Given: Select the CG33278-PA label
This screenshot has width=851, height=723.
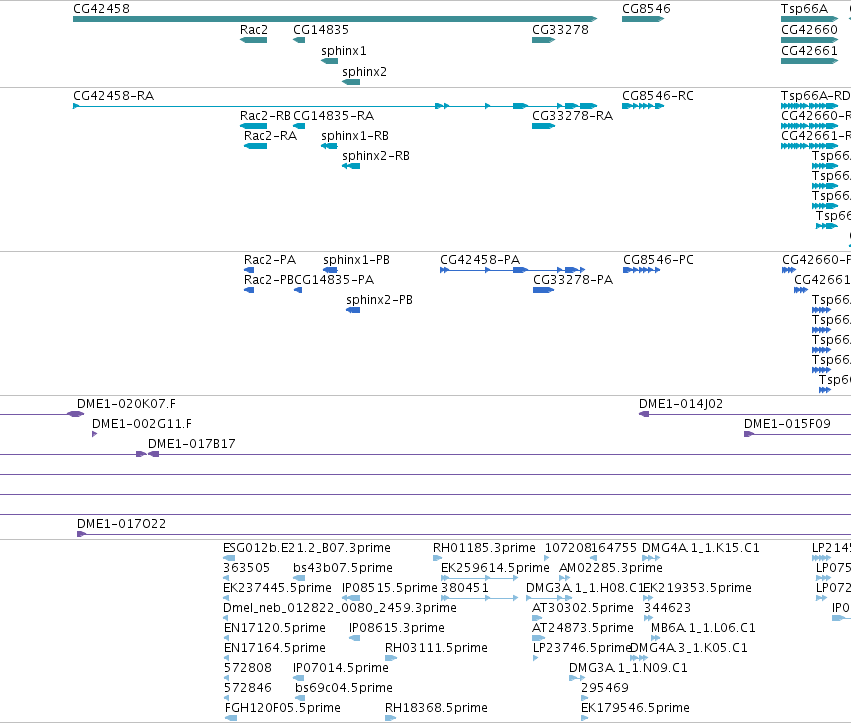Looking at the screenshot, I should [573, 280].
